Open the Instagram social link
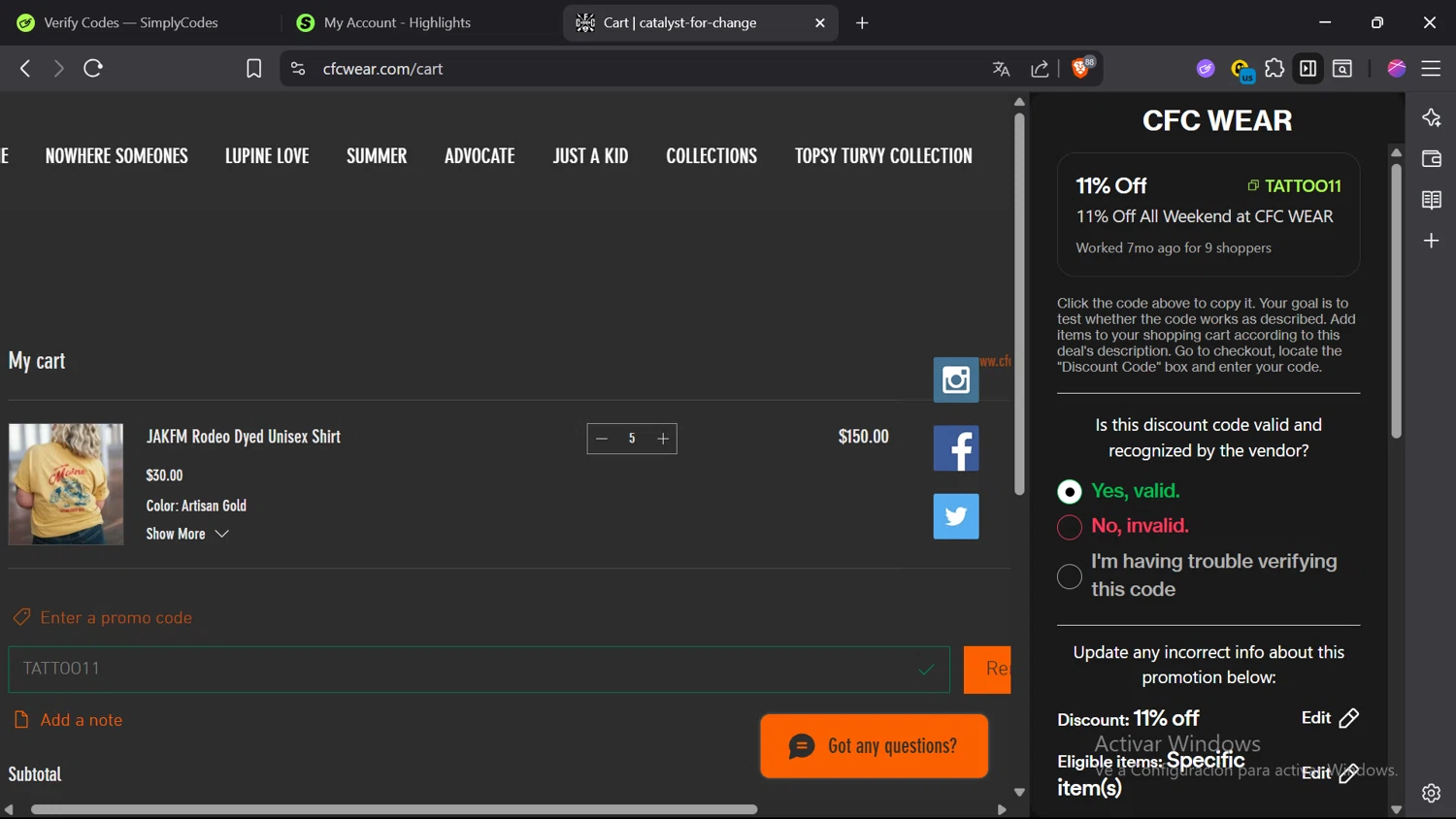The height and width of the screenshot is (819, 1456). click(x=956, y=380)
